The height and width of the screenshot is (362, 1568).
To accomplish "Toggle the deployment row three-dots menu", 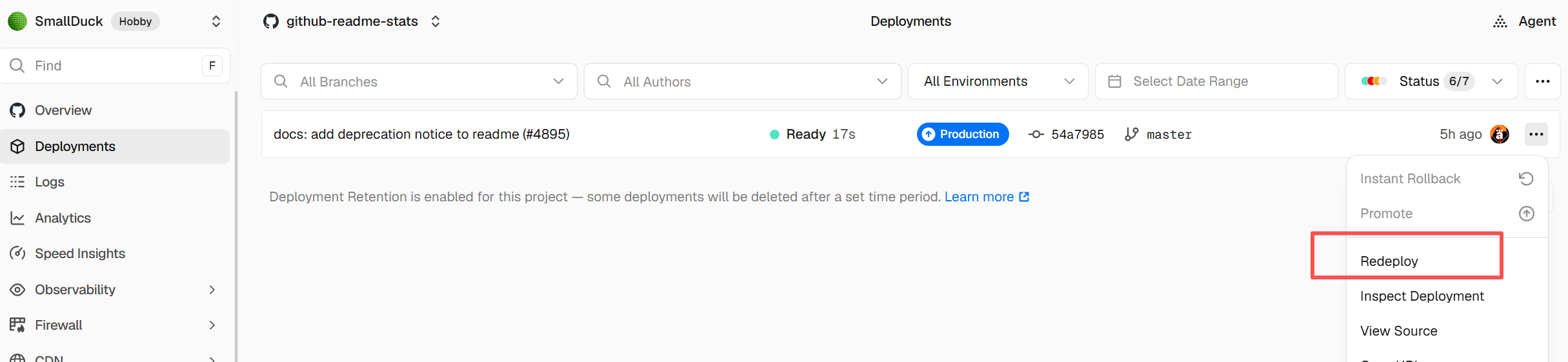I will [x=1536, y=134].
